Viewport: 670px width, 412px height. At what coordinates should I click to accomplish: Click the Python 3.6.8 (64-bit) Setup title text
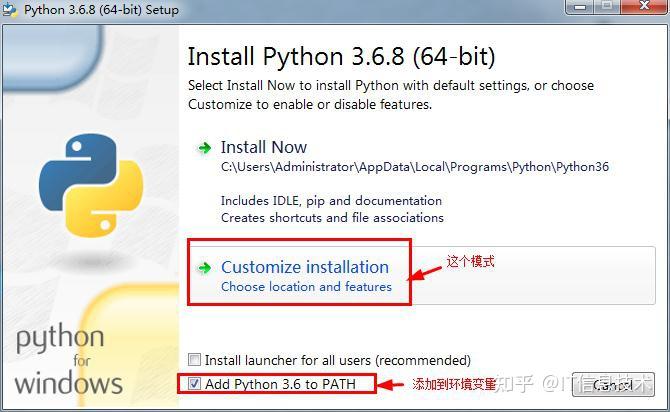tap(101, 10)
